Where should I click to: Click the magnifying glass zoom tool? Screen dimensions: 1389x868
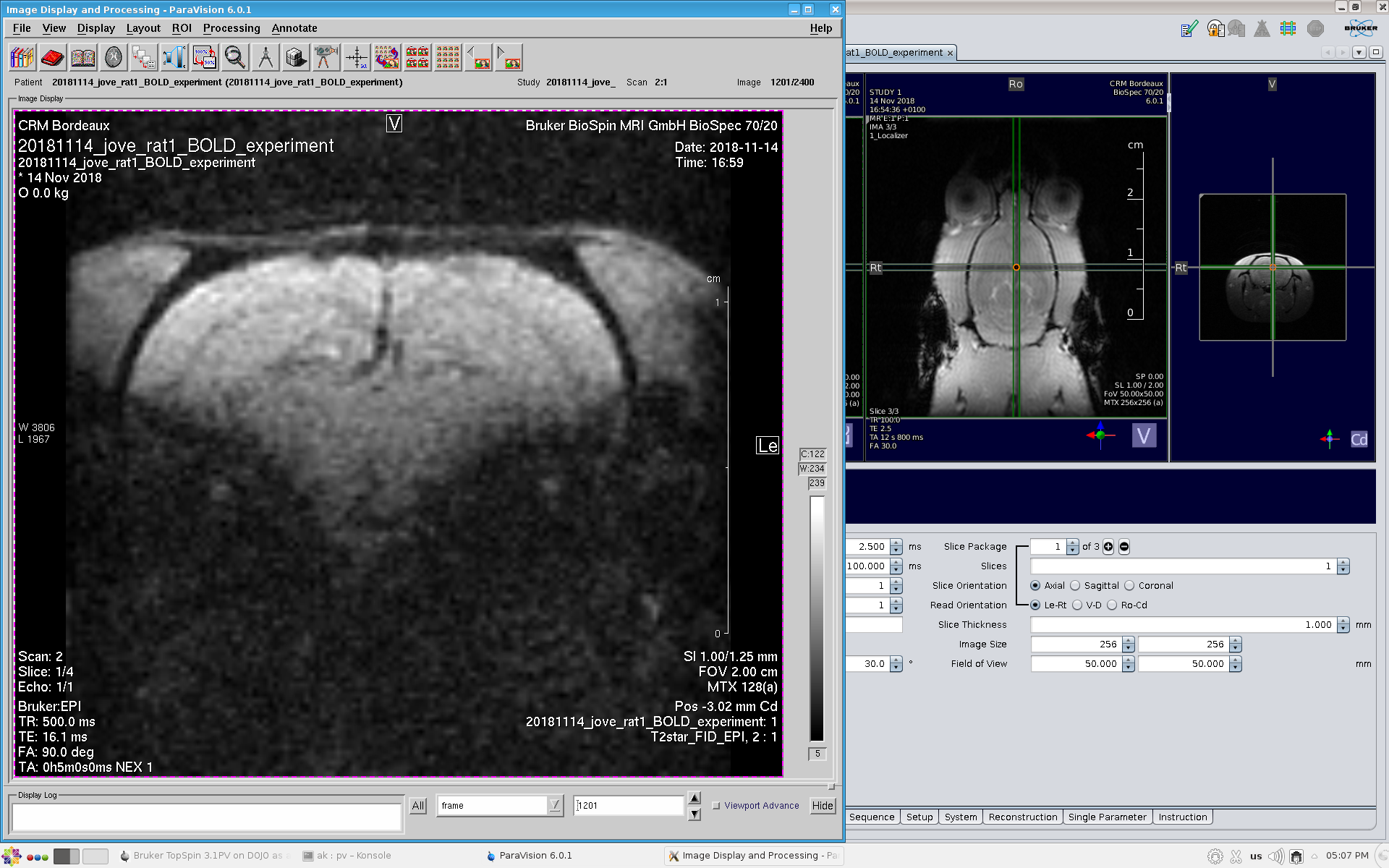click(235, 57)
